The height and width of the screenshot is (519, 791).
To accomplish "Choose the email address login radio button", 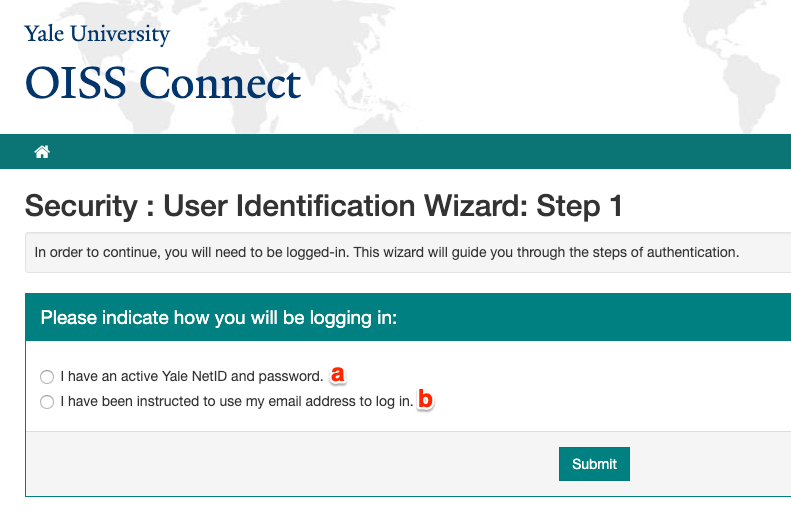I will click(47, 402).
